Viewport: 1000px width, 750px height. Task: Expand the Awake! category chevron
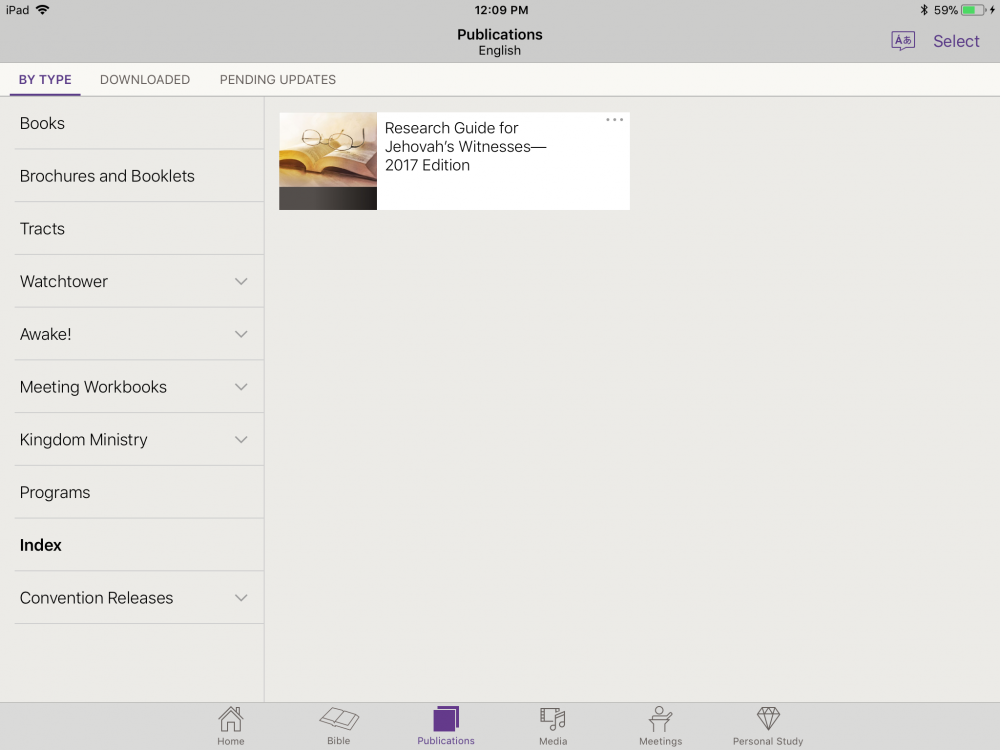(x=241, y=334)
